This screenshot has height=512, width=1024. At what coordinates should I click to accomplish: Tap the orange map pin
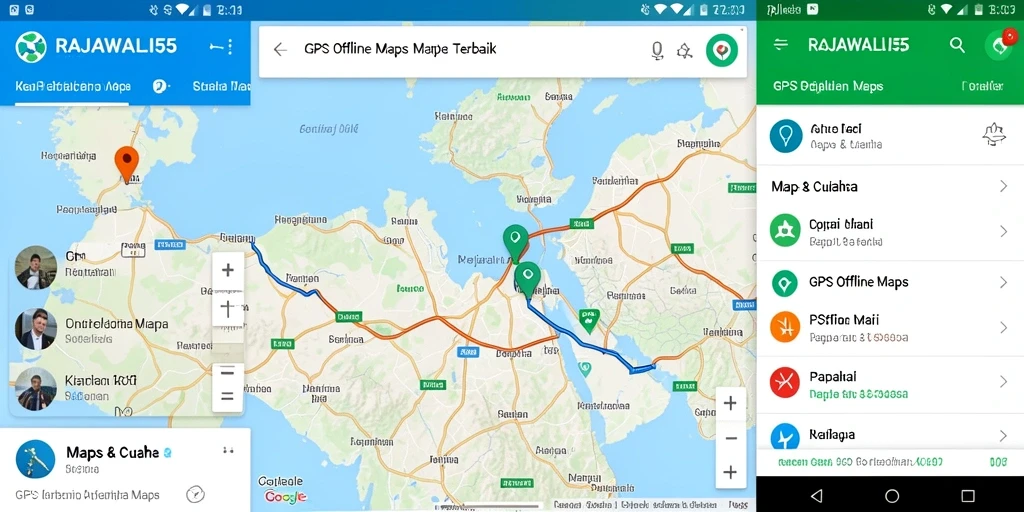pos(127,163)
